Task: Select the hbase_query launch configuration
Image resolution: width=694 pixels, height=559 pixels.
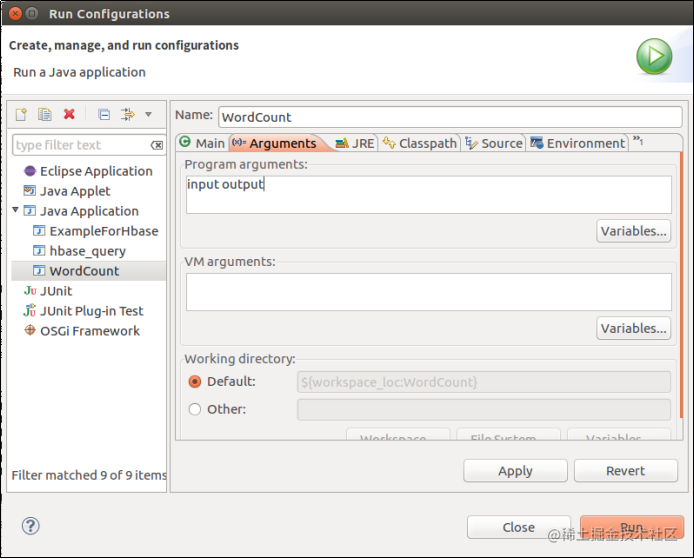Action: pyautogui.click(x=87, y=251)
